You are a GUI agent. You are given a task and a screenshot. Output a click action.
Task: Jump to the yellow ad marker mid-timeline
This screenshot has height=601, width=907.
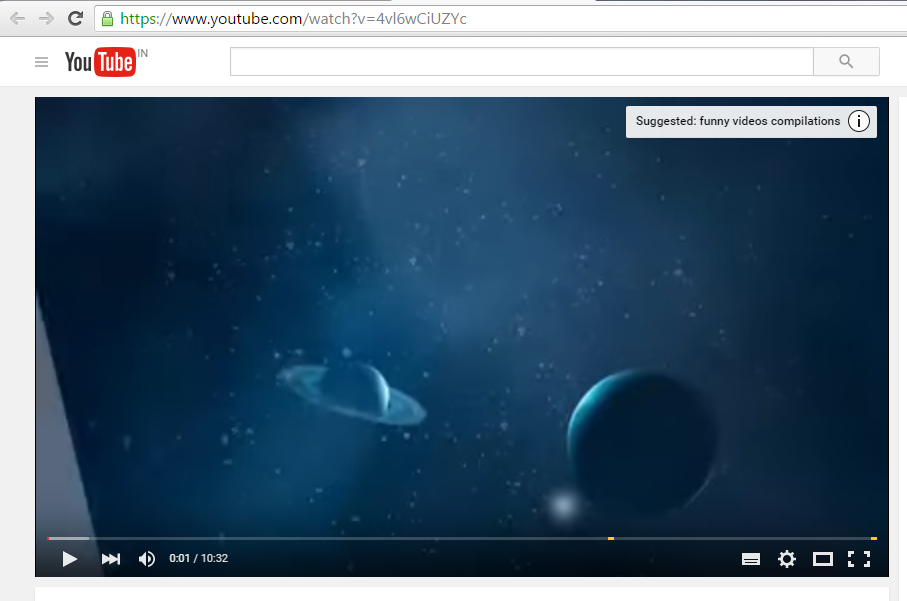pyautogui.click(x=611, y=539)
